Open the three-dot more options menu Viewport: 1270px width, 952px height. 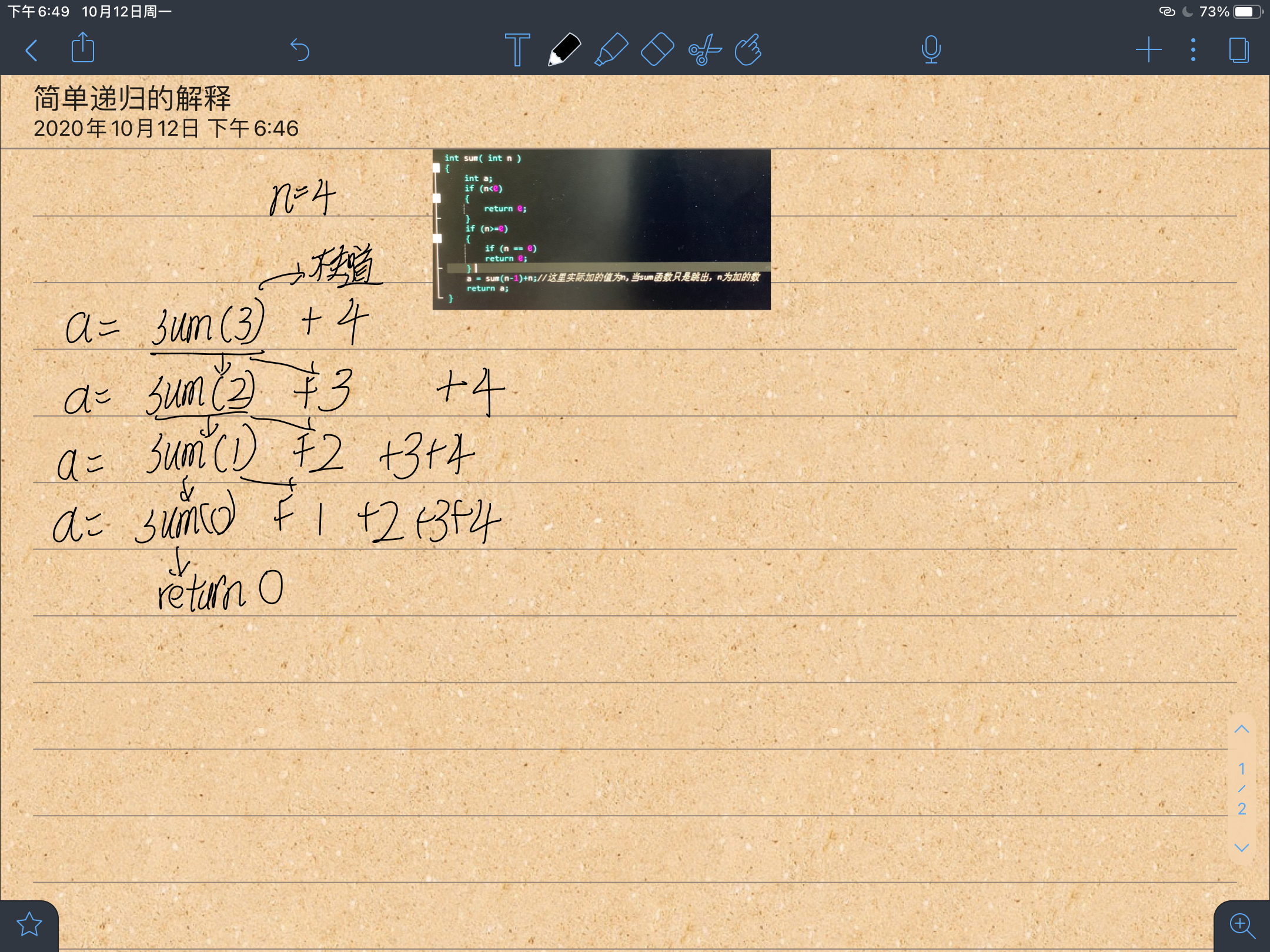pyautogui.click(x=1193, y=50)
